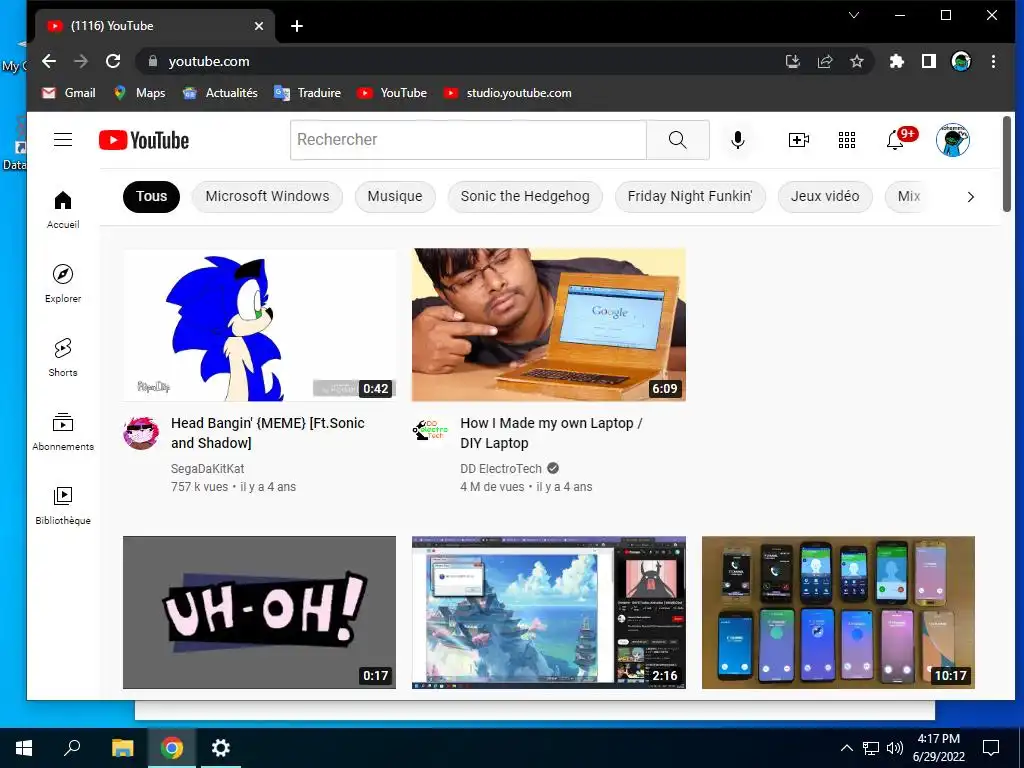
Task: Open SegaDaKitKat channel name
Action: point(208,469)
